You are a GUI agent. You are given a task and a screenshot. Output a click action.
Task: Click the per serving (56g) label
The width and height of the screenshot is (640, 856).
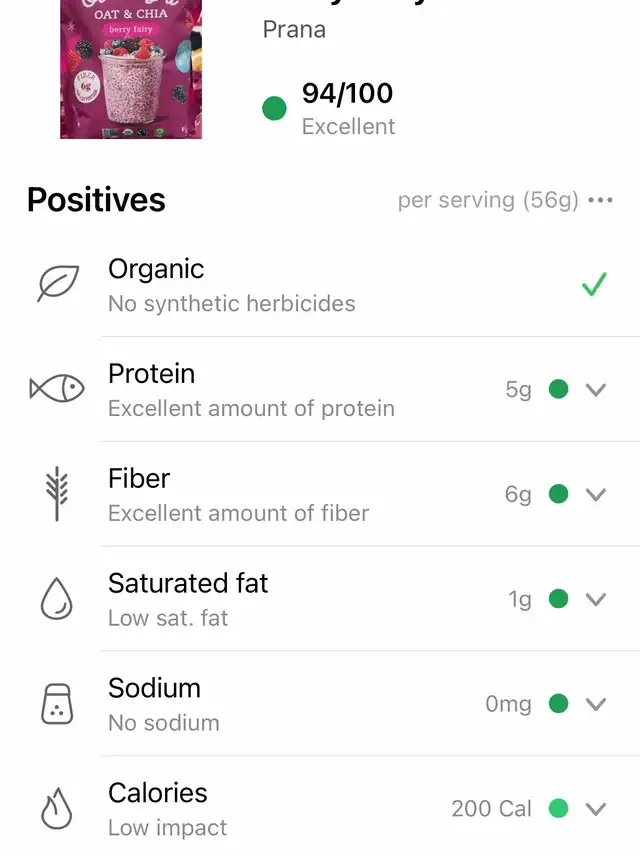pyautogui.click(x=488, y=200)
